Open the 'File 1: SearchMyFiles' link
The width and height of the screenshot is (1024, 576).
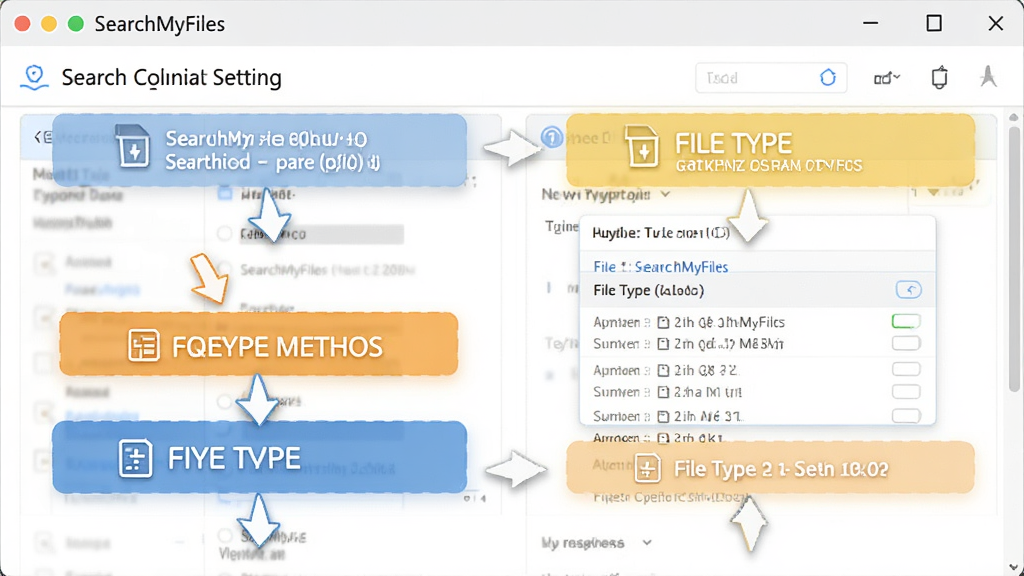[x=660, y=266]
